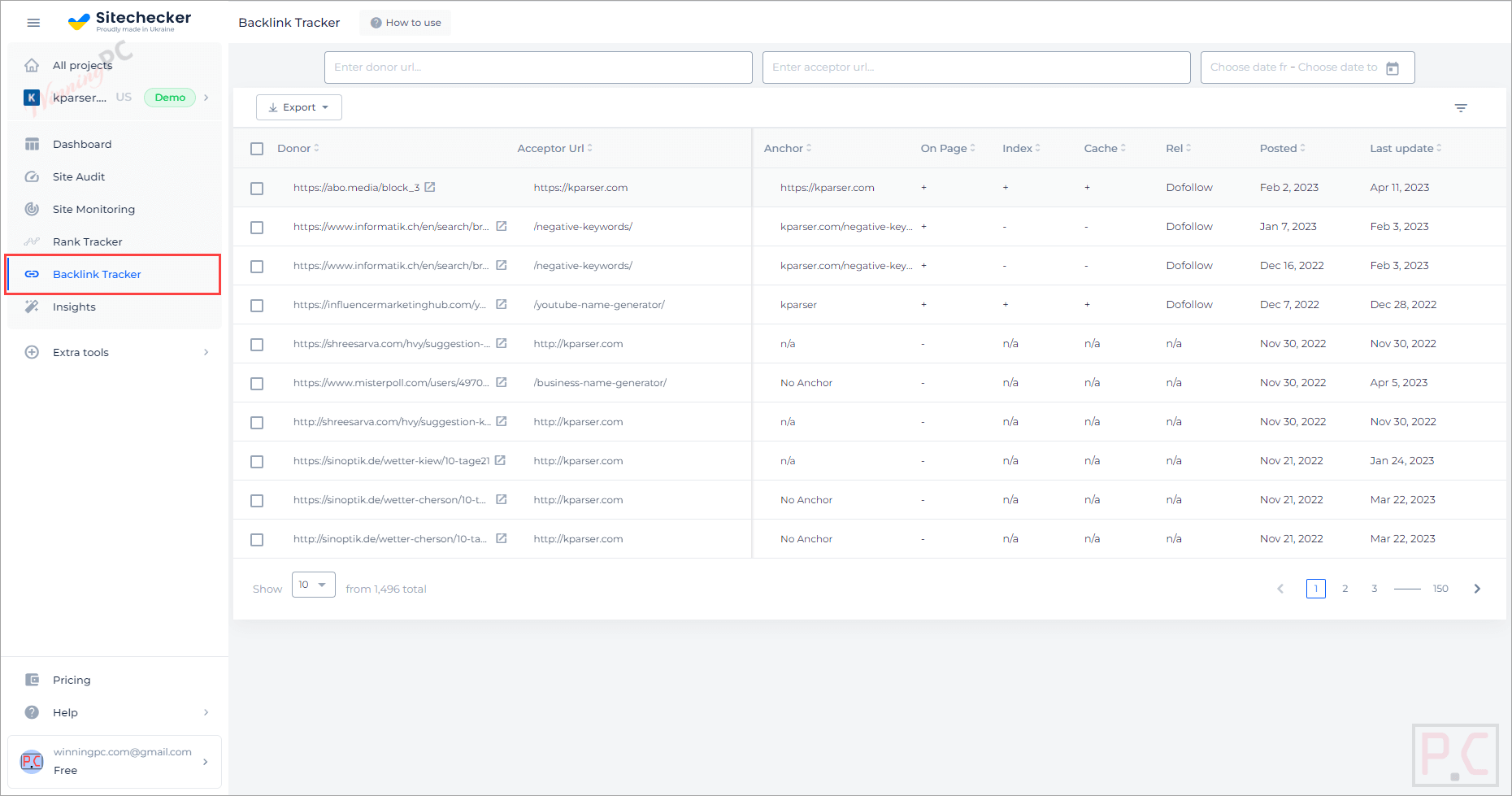The width and height of the screenshot is (1512, 796).
Task: Toggle the select-all header checkbox
Action: pyautogui.click(x=257, y=149)
